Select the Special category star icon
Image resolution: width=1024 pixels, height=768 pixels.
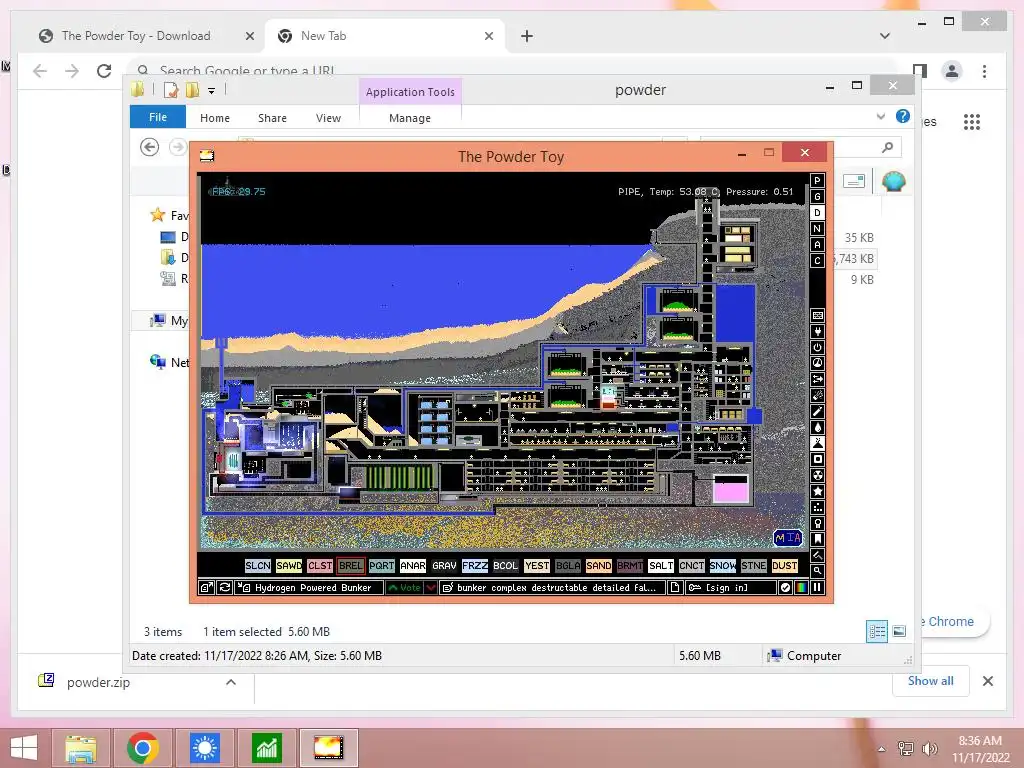817,491
